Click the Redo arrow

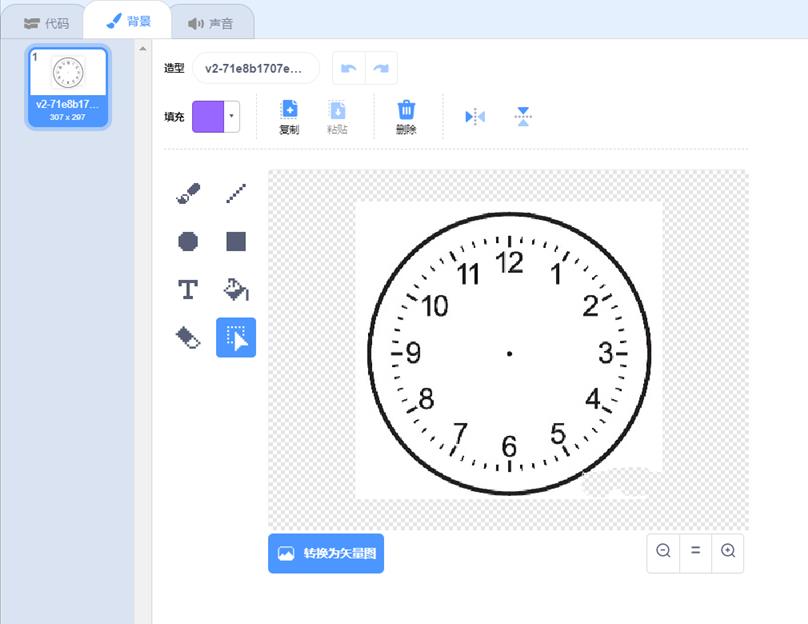379,68
